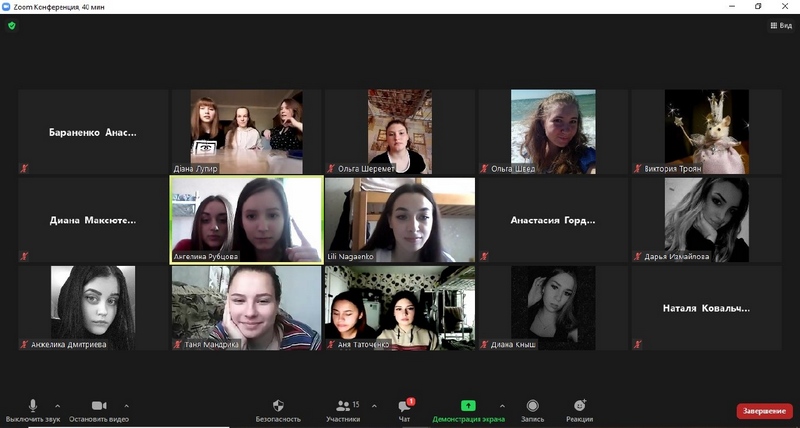Click muted mic icon on Наталя Ковальч tile

(x=638, y=344)
